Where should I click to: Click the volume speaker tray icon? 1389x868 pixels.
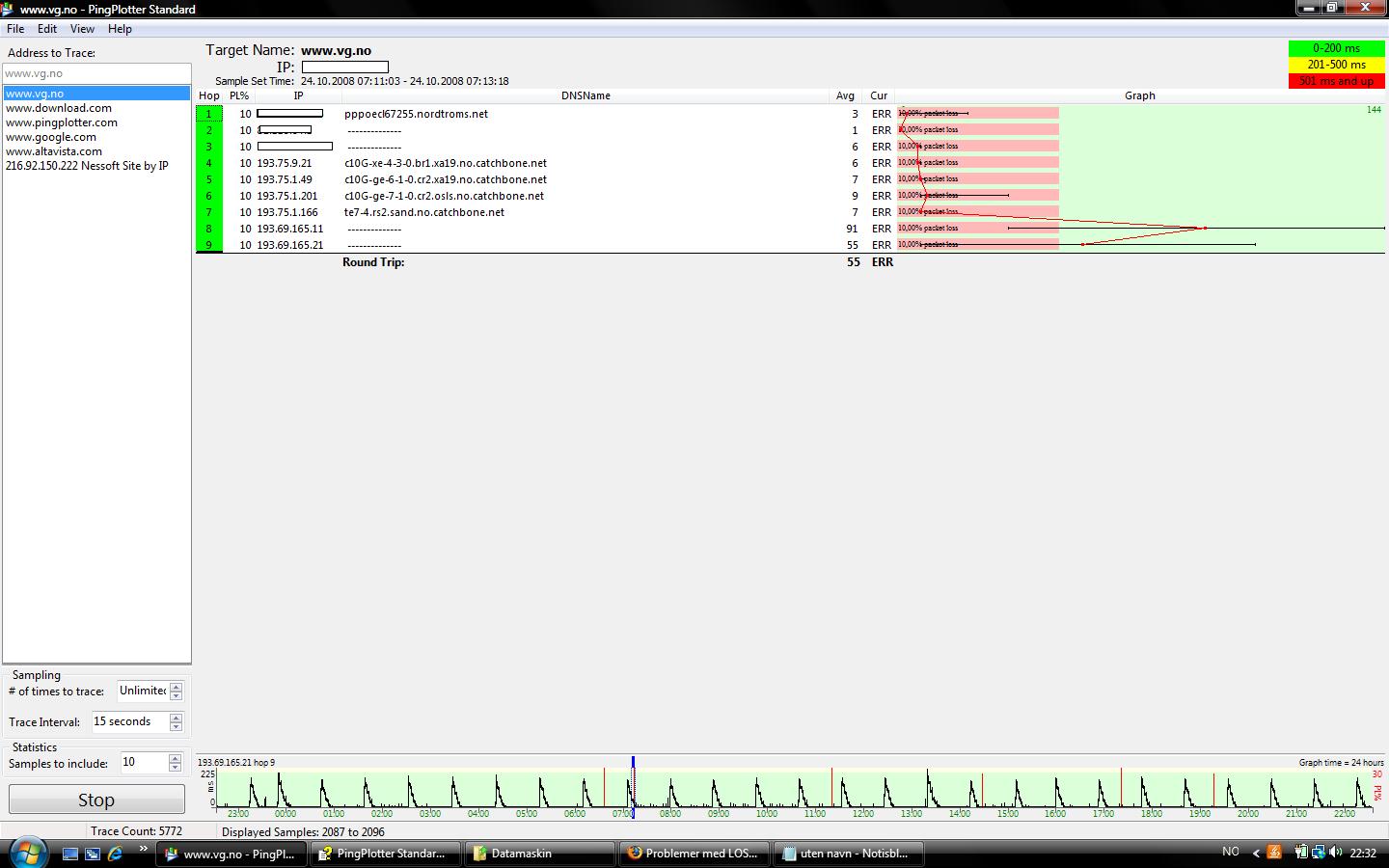(x=1335, y=852)
